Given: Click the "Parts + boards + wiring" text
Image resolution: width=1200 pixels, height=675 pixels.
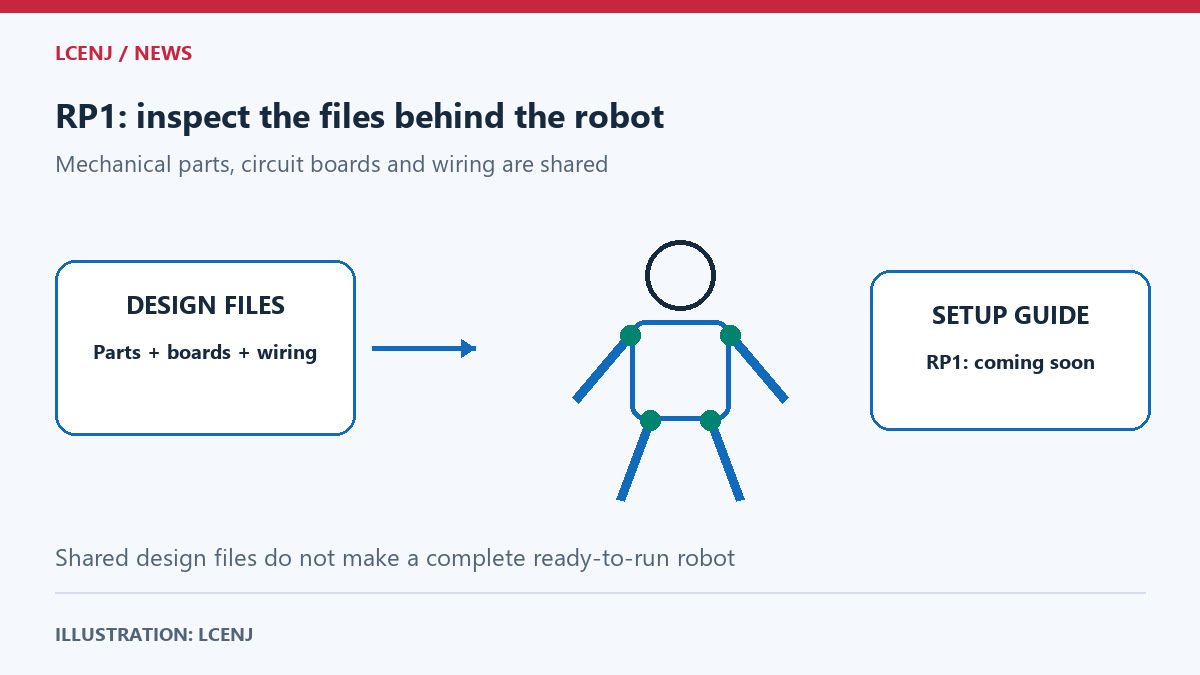Looking at the screenshot, I should point(205,352).
